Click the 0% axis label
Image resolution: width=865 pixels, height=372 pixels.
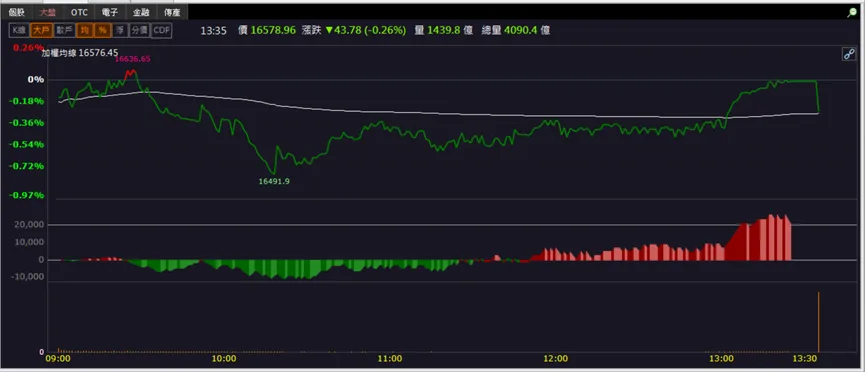pyautogui.click(x=36, y=79)
